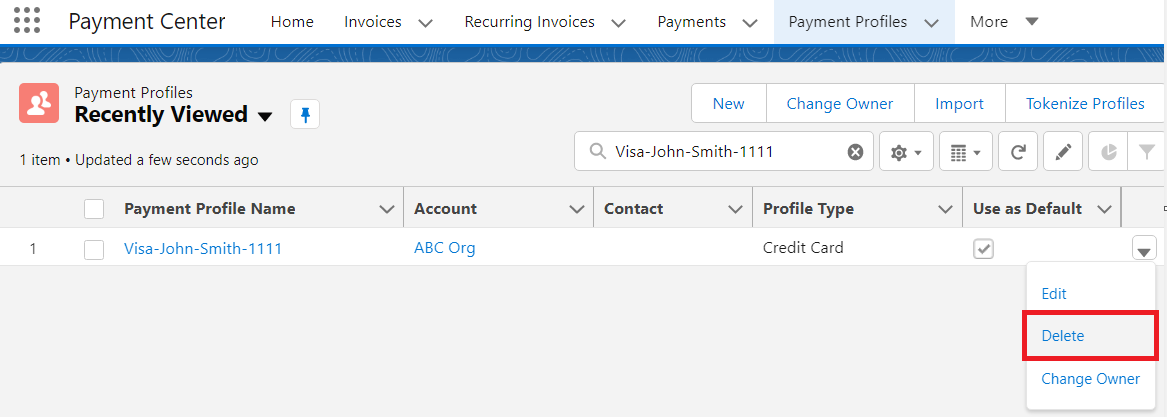Click the list search input field
This screenshot has width=1167, height=417.
pyautogui.click(x=725, y=152)
